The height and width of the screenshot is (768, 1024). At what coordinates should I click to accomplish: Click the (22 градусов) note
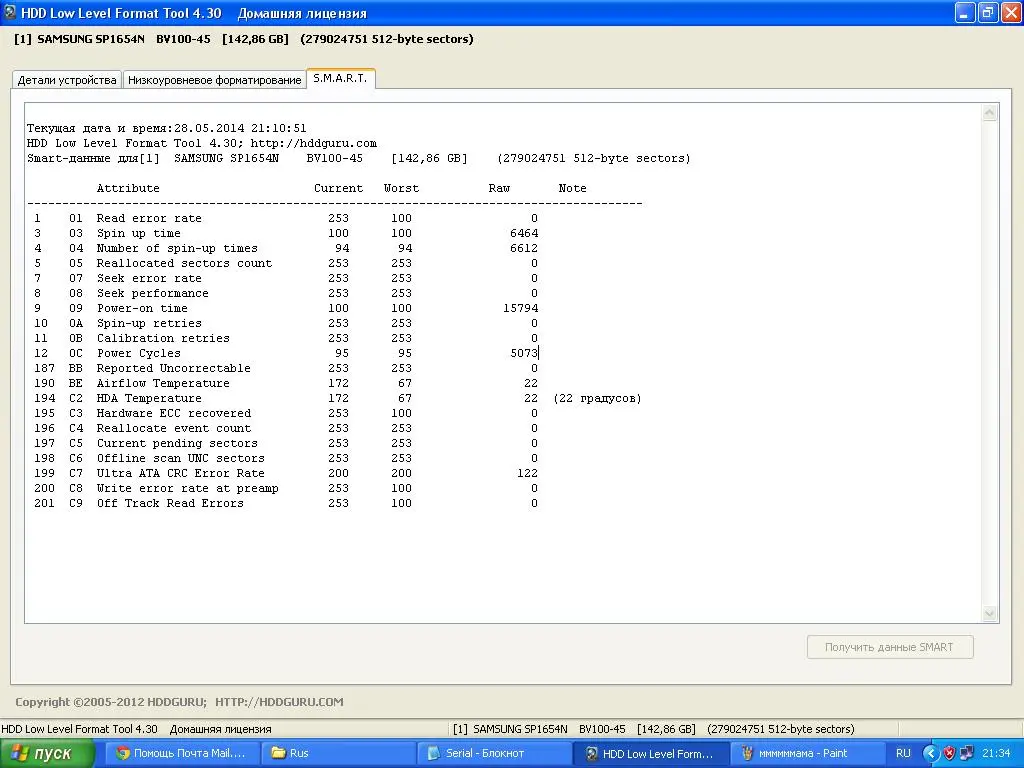[x=597, y=398]
